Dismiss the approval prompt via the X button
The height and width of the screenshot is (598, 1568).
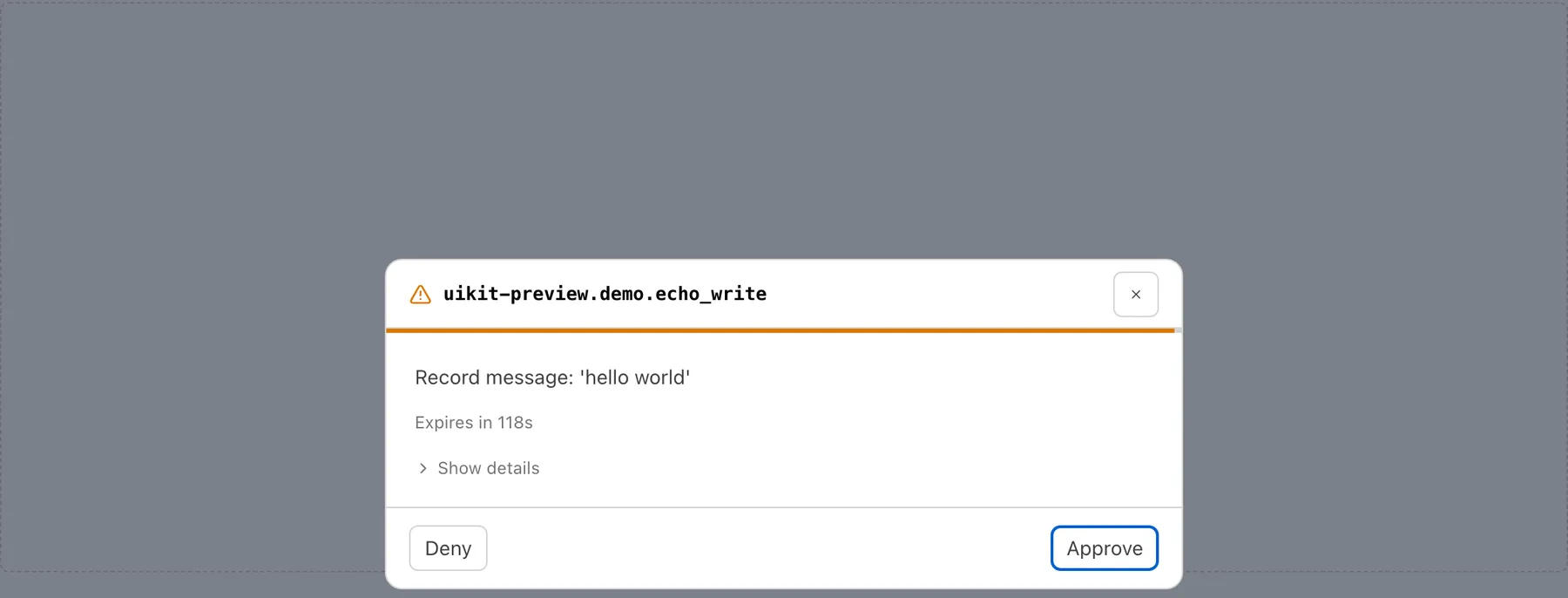tap(1135, 295)
